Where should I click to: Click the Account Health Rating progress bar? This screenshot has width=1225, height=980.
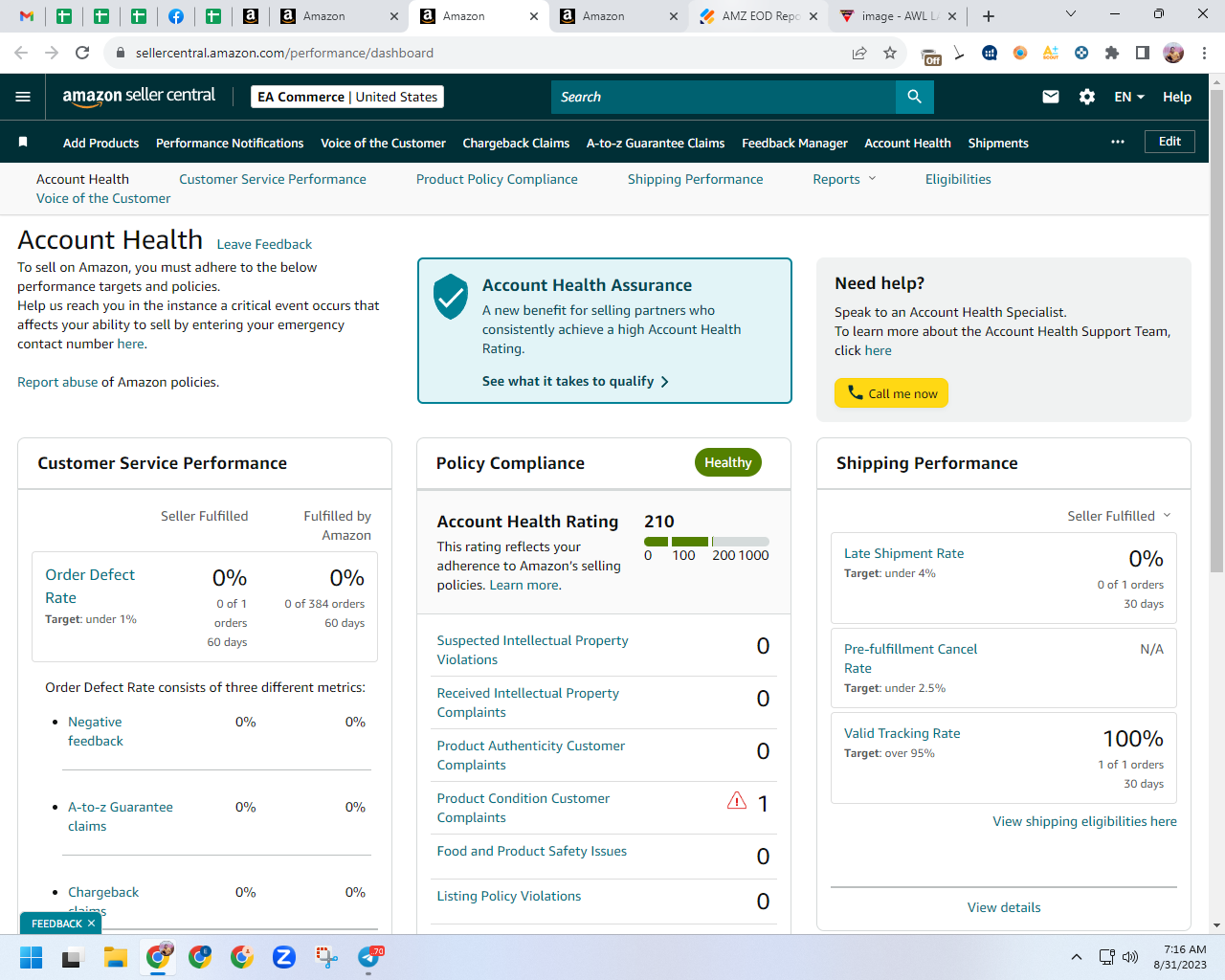pyautogui.click(x=706, y=542)
